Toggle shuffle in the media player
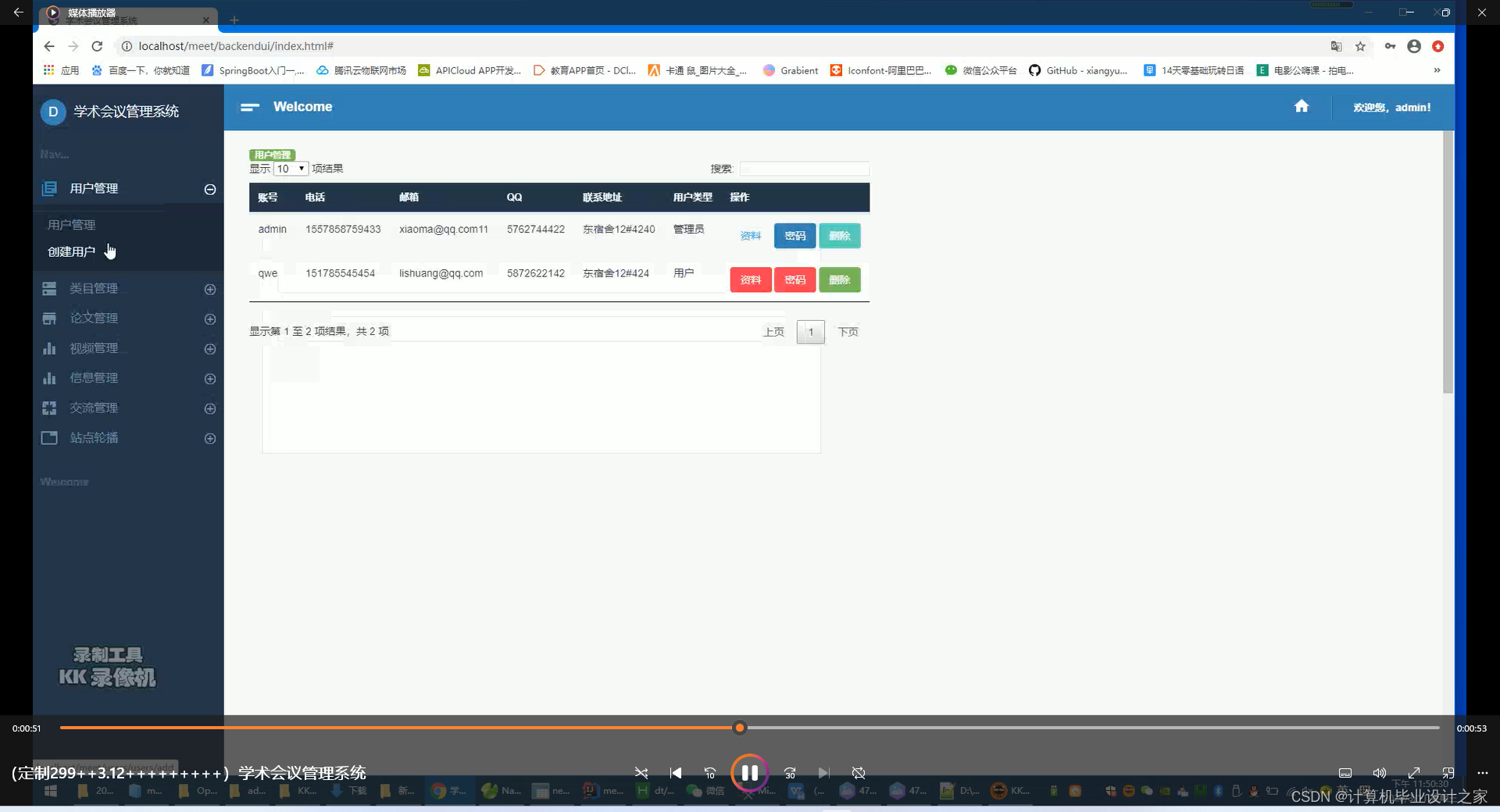The width and height of the screenshot is (1500, 812). (x=641, y=773)
